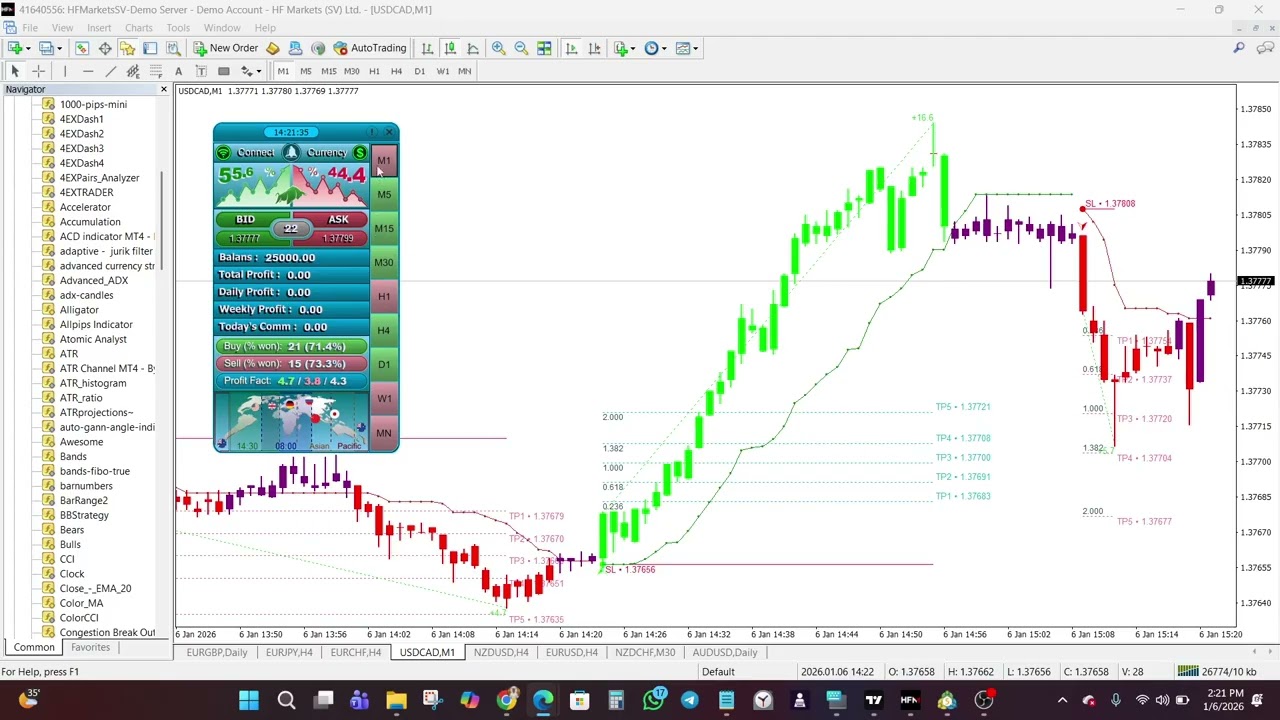Switch to the EURGBP,Daily chart tab

click(217, 652)
